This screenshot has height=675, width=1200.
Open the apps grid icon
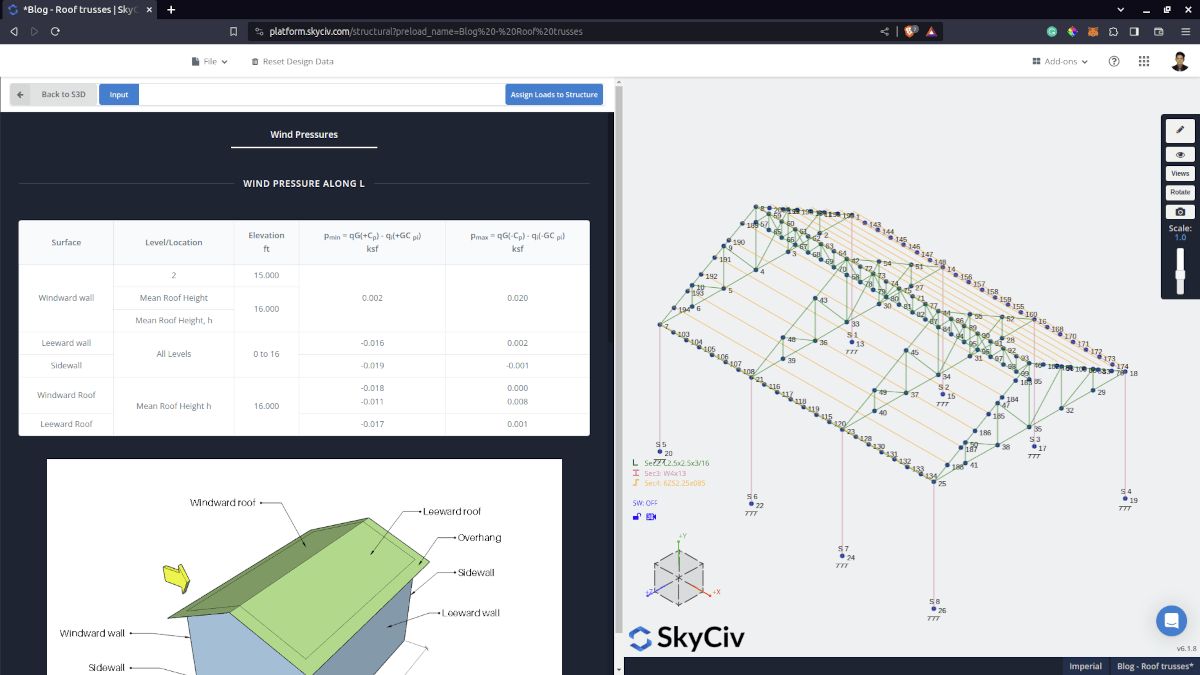pyautogui.click(x=1144, y=61)
